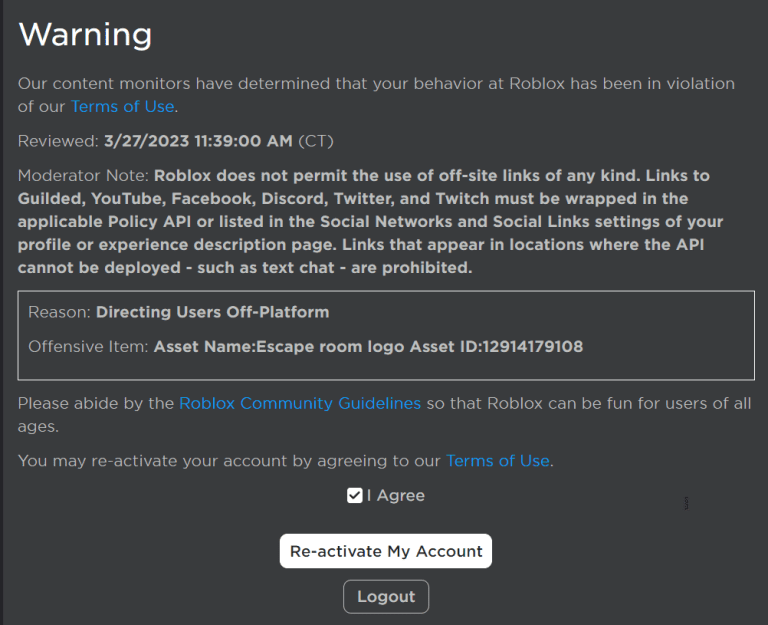Click the Reason label in details box
Image resolution: width=768 pixels, height=625 pixels.
pos(59,312)
